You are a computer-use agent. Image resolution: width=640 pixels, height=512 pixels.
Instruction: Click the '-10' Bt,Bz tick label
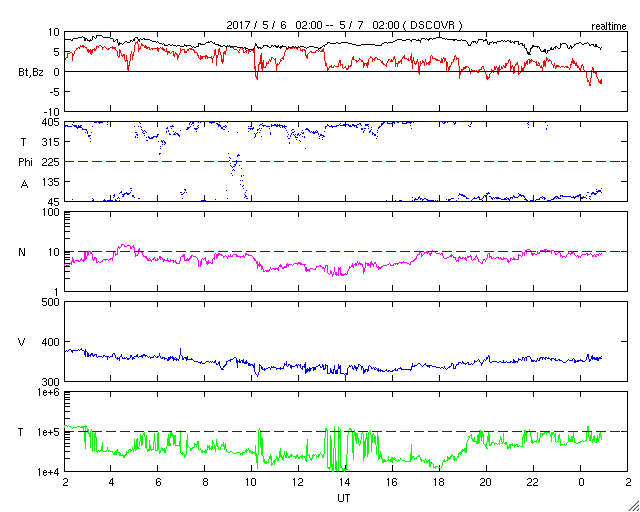52,112
